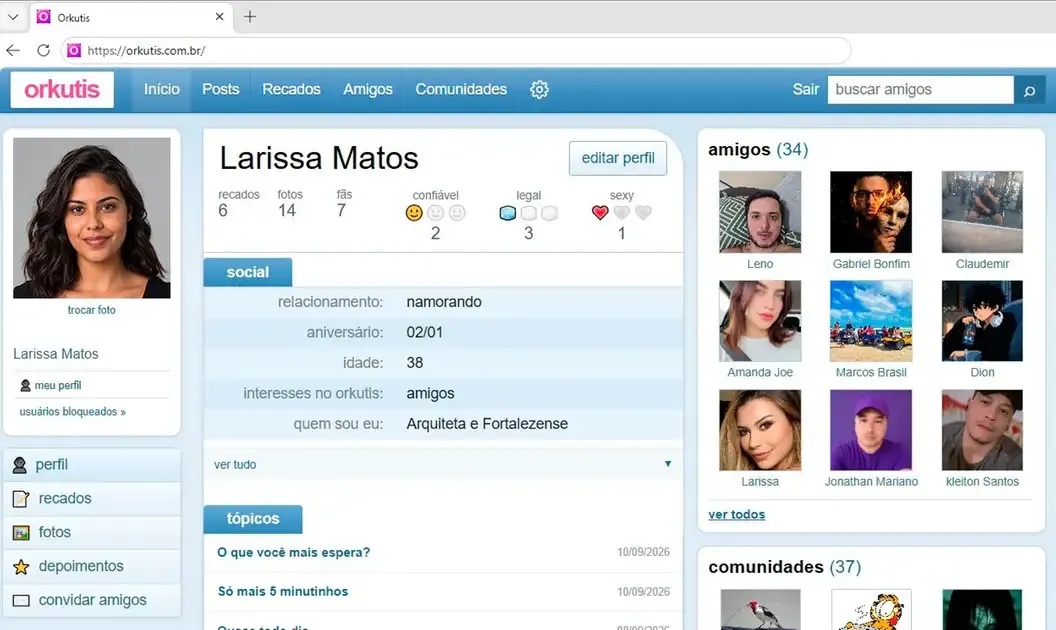
Task: Click the site icon in the address bar
Action: click(x=74, y=51)
